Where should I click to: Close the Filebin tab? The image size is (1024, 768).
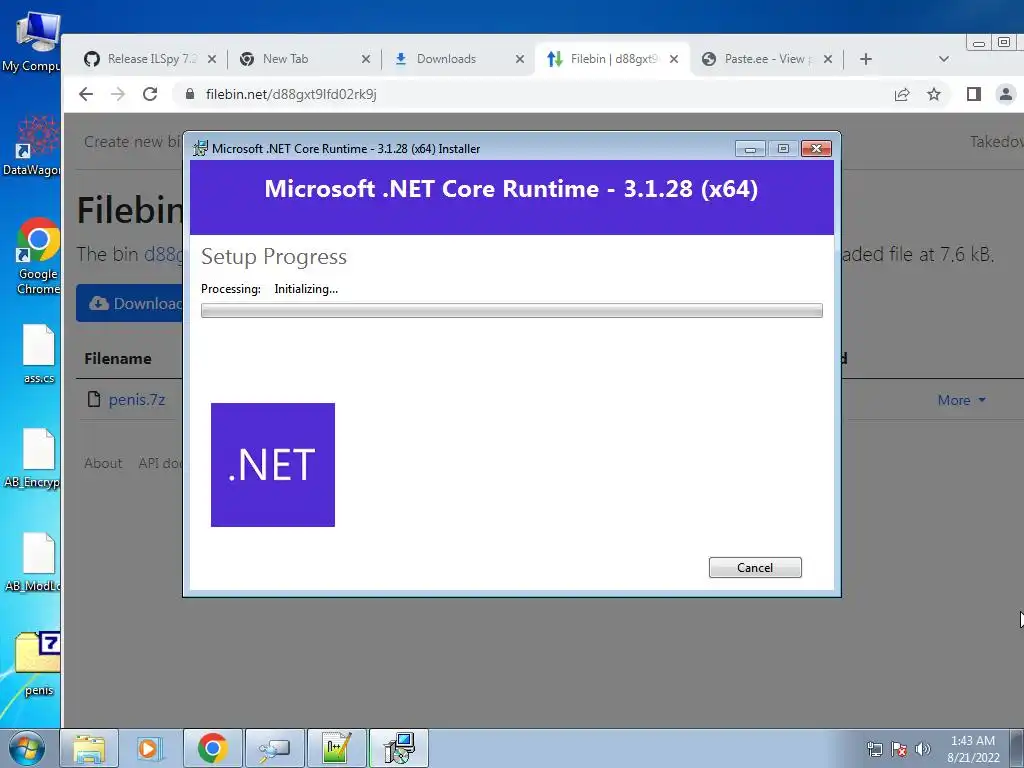pyautogui.click(x=674, y=59)
